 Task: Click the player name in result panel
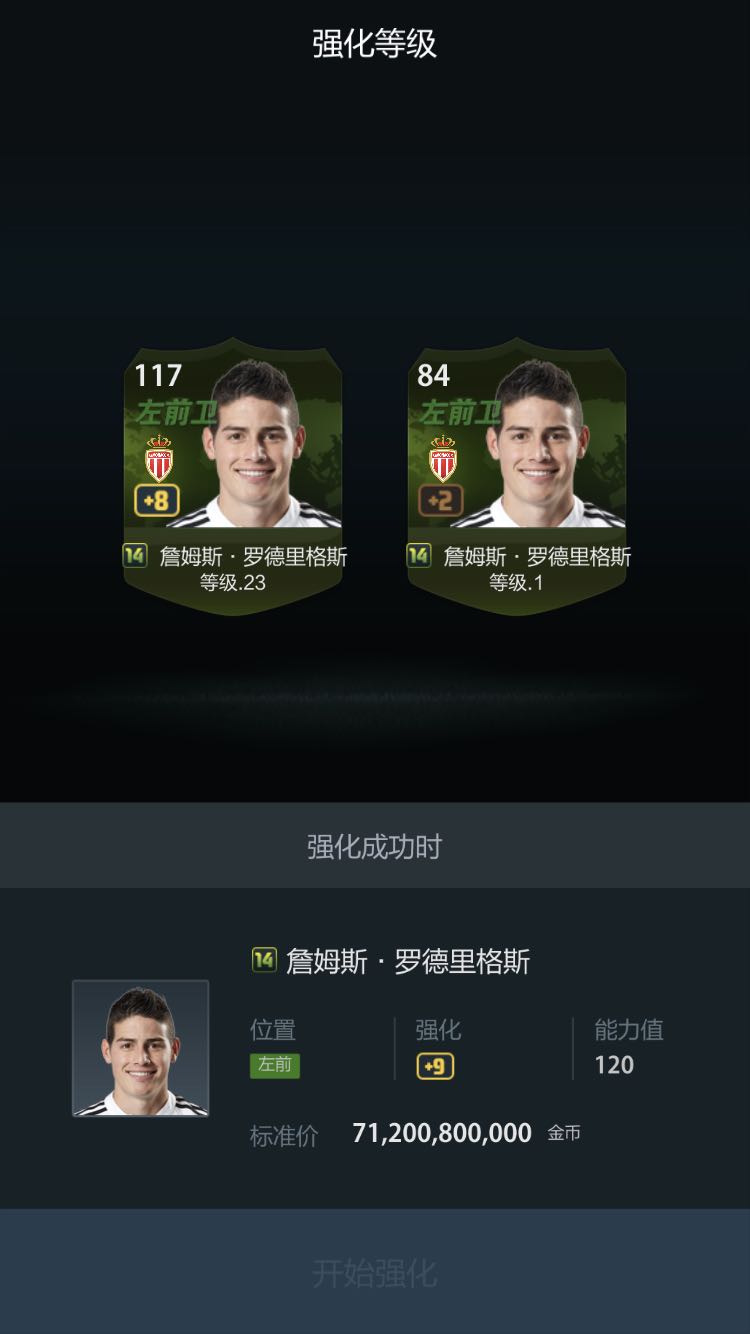click(408, 961)
